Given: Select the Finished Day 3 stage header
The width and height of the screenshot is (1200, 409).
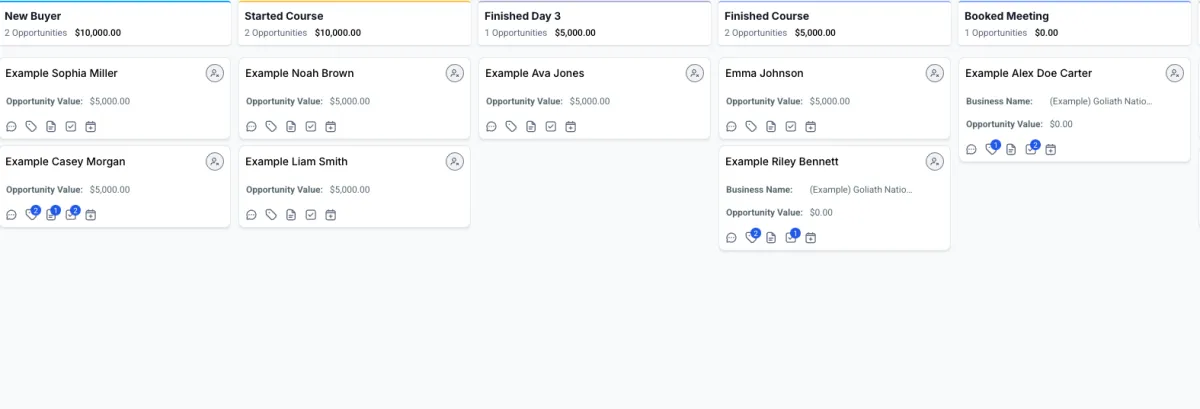Looking at the screenshot, I should pyautogui.click(x=522, y=16).
